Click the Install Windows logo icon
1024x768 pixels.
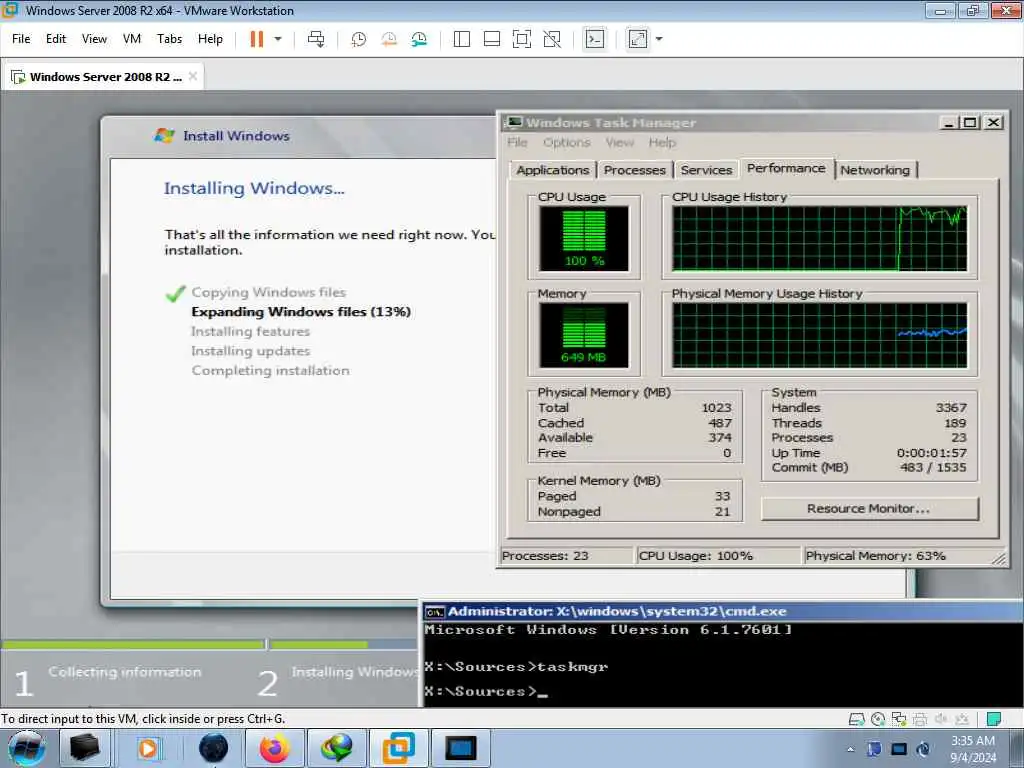(x=164, y=135)
